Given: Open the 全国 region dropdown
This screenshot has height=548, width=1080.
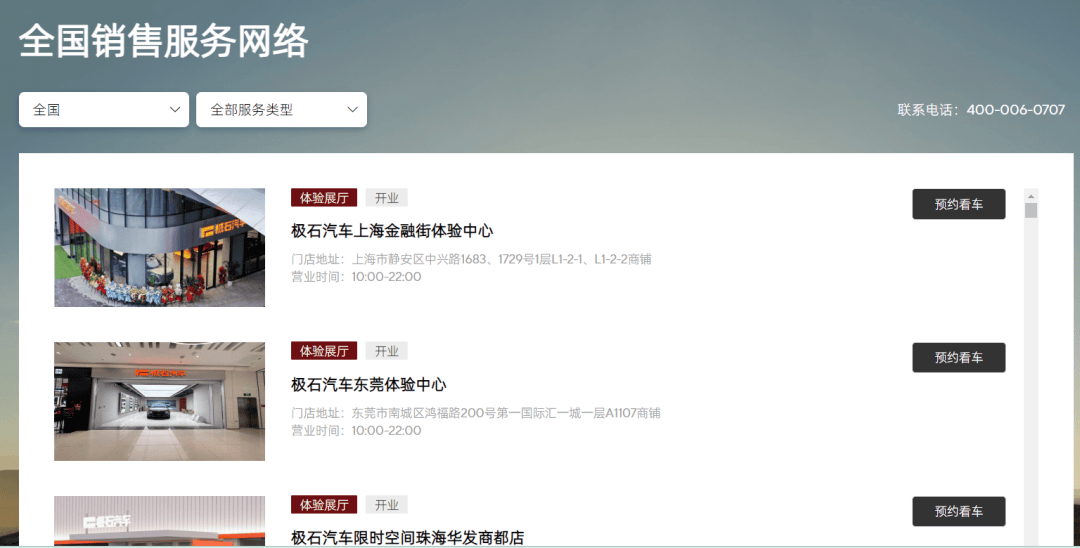Looking at the screenshot, I should coord(104,109).
